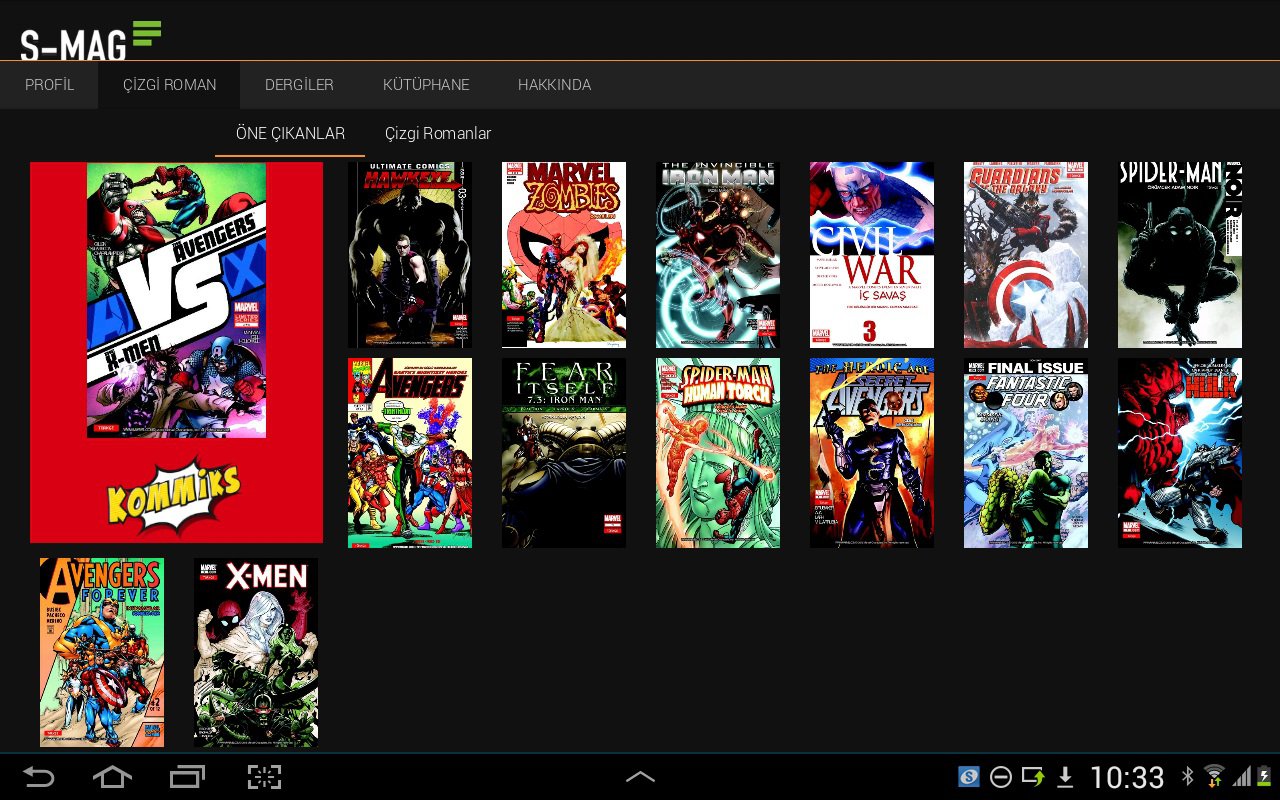Expand the bottom panel up chevron
1280x800 pixels.
[x=640, y=777]
